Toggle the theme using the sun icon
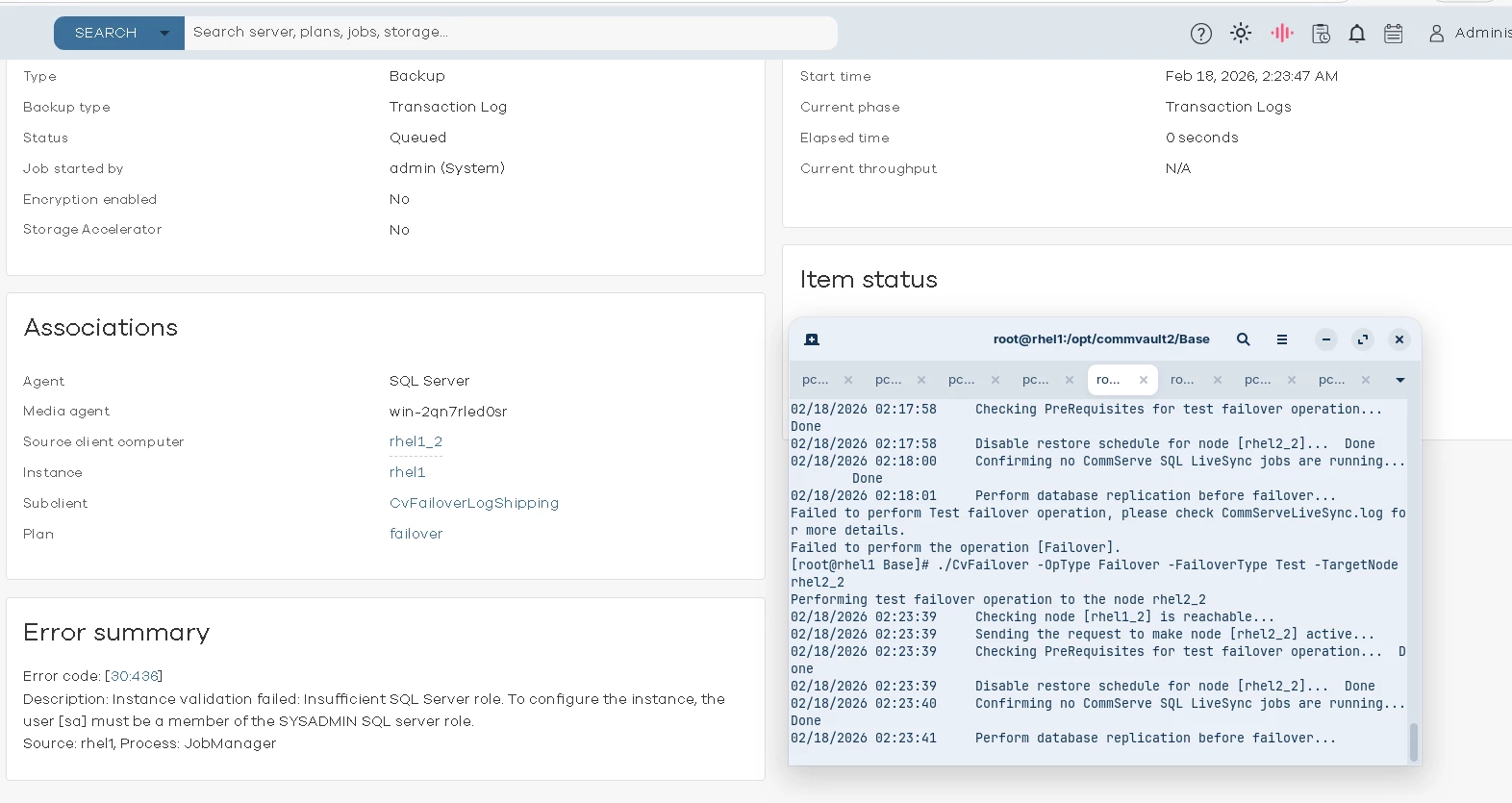 [x=1241, y=34]
